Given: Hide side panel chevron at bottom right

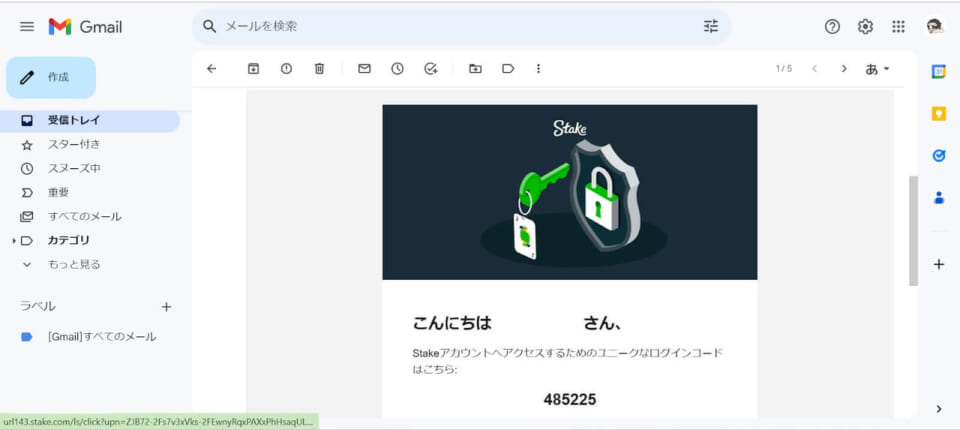Looking at the screenshot, I should pos(939,409).
